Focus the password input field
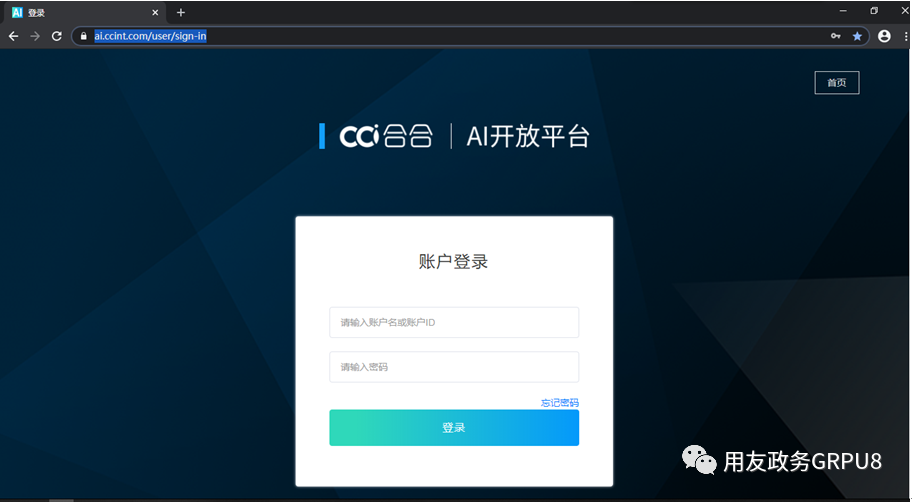Screen dimensions: 912x502 (x=454, y=367)
